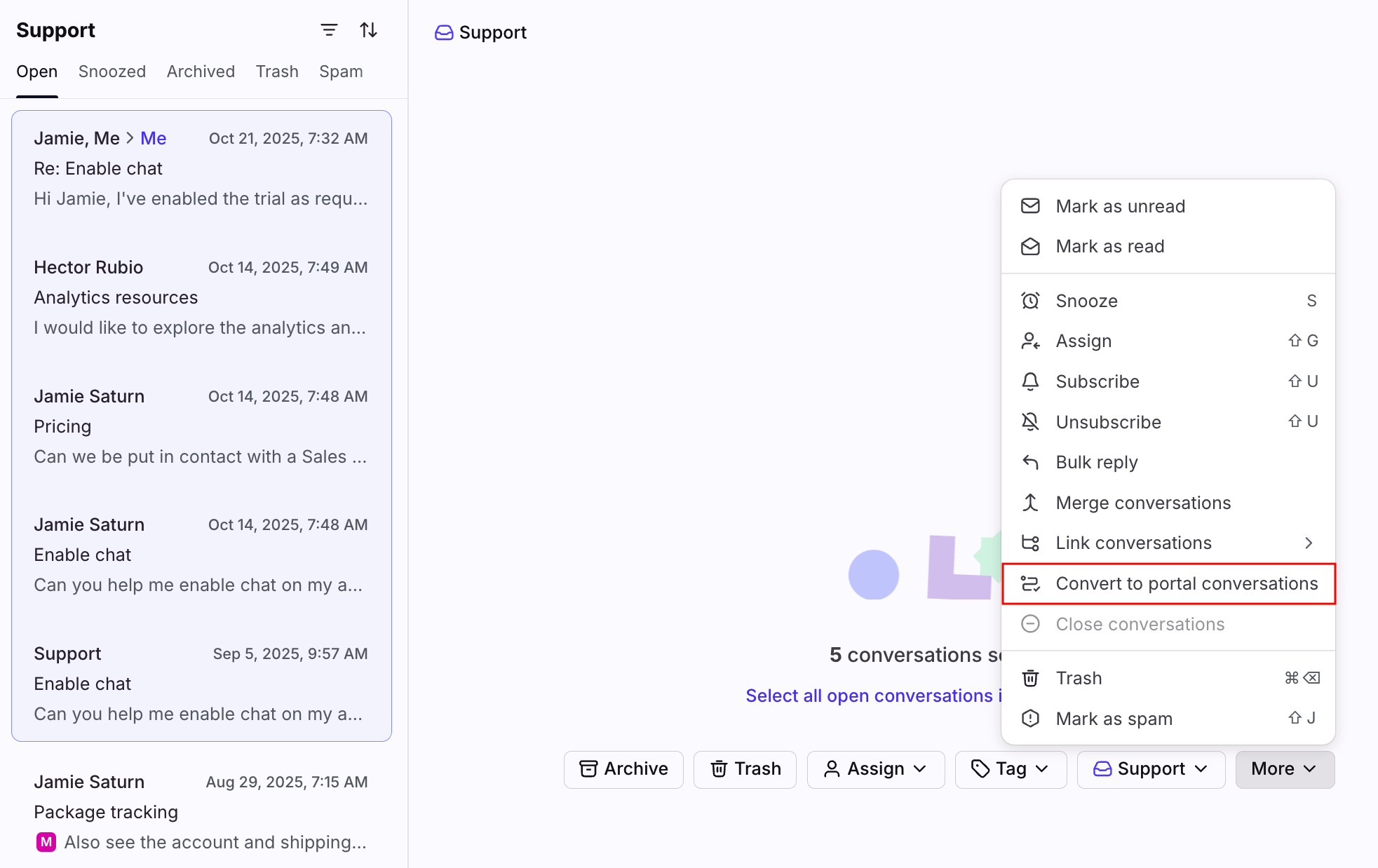
Task: Open the Tag dropdown button
Action: tap(1010, 769)
